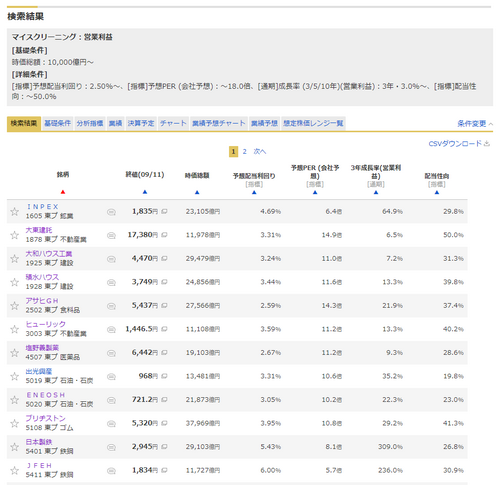
Task: Sort by 配当性向 column arrow
Action: pos(437,192)
